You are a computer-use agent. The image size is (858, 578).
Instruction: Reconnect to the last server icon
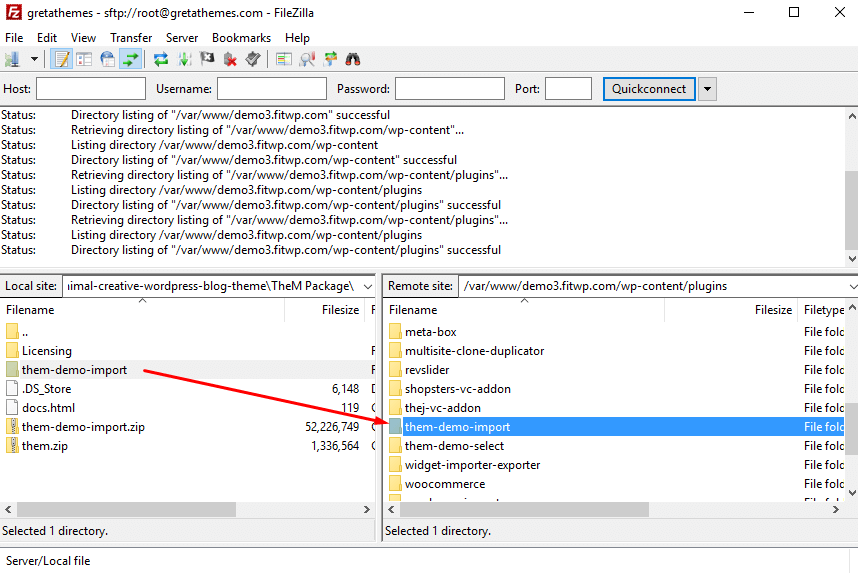coord(252,59)
